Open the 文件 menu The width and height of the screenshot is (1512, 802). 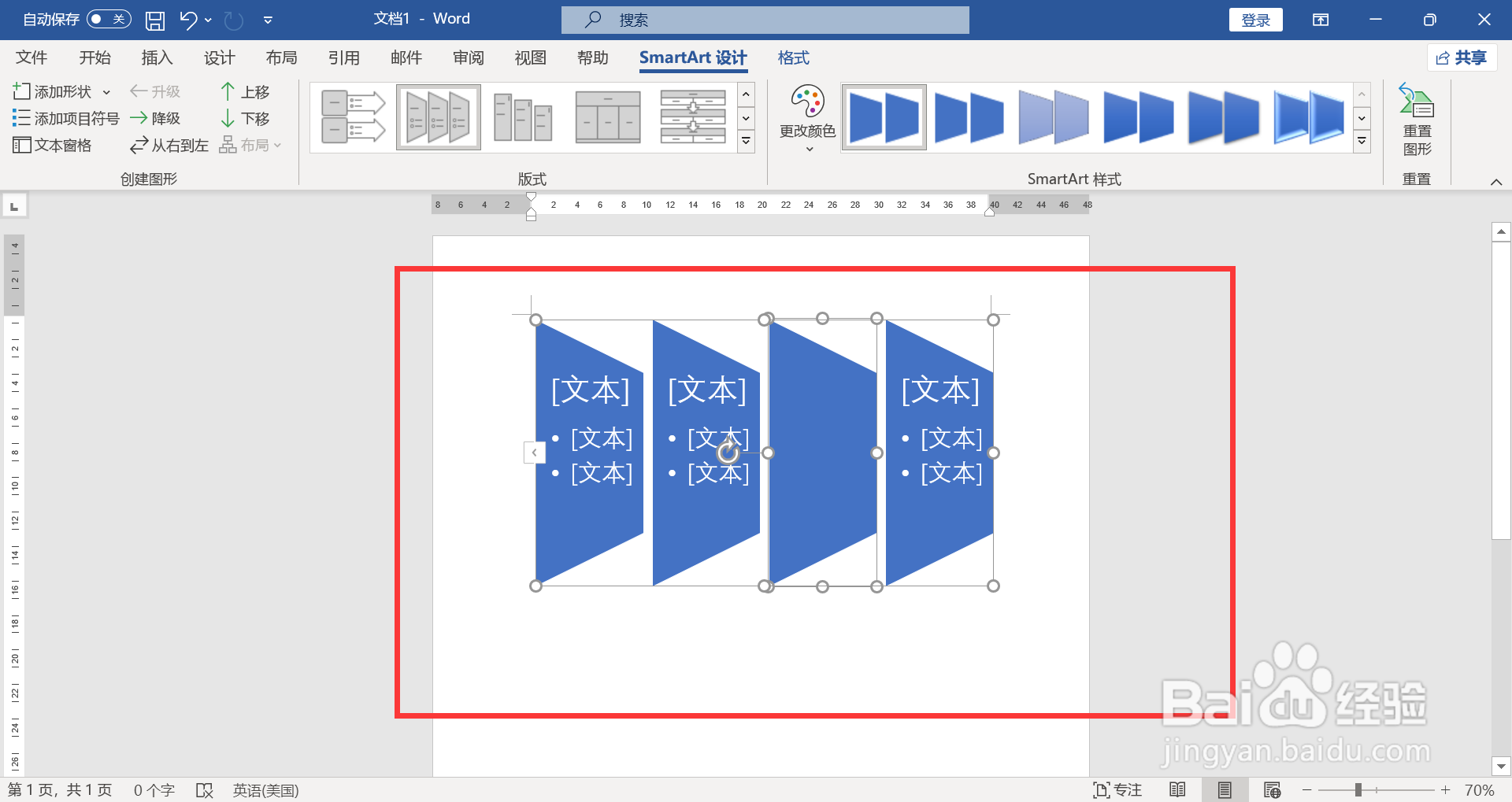[31, 57]
